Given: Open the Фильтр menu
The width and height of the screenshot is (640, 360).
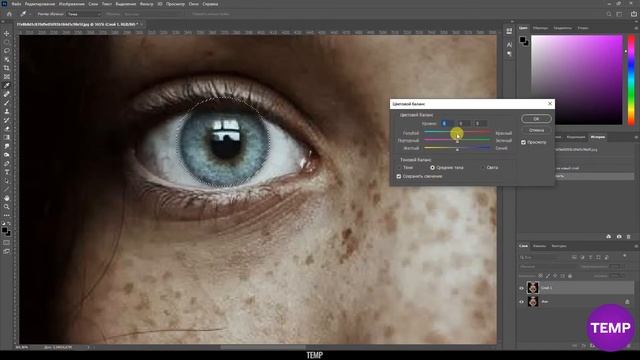Looking at the screenshot, I should coord(146,4).
